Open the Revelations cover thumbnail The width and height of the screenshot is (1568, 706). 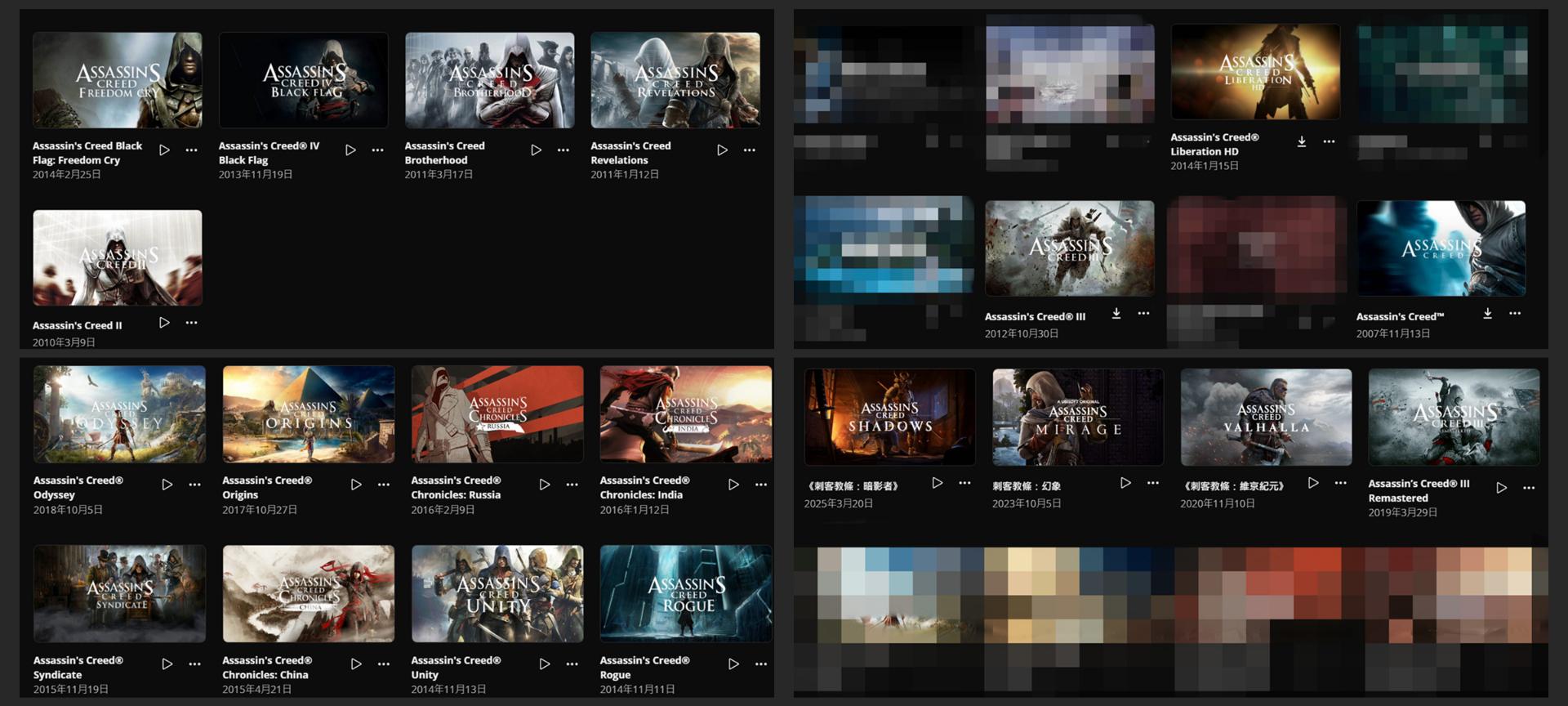[675, 80]
